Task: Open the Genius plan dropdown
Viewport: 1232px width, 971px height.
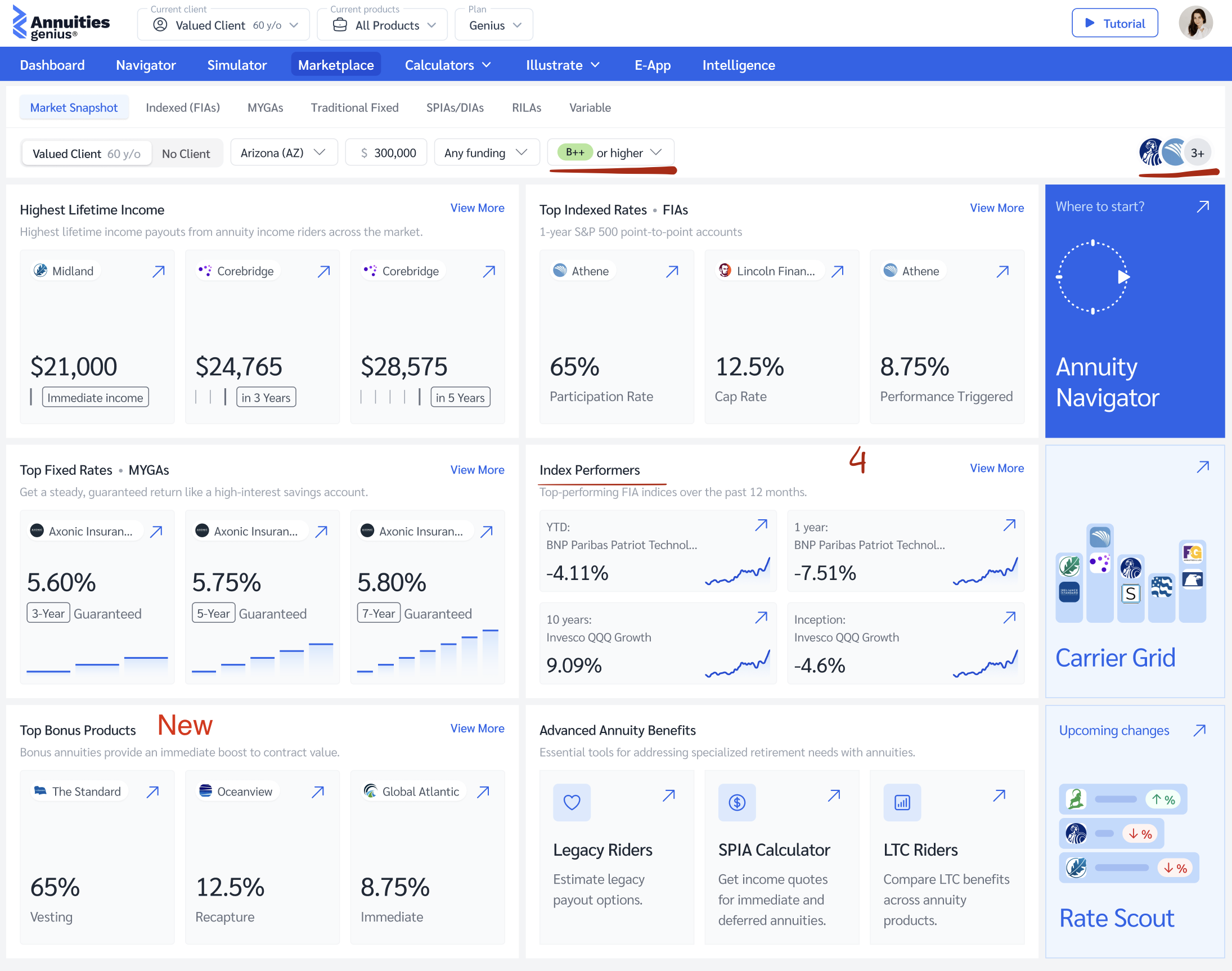Action: (494, 24)
